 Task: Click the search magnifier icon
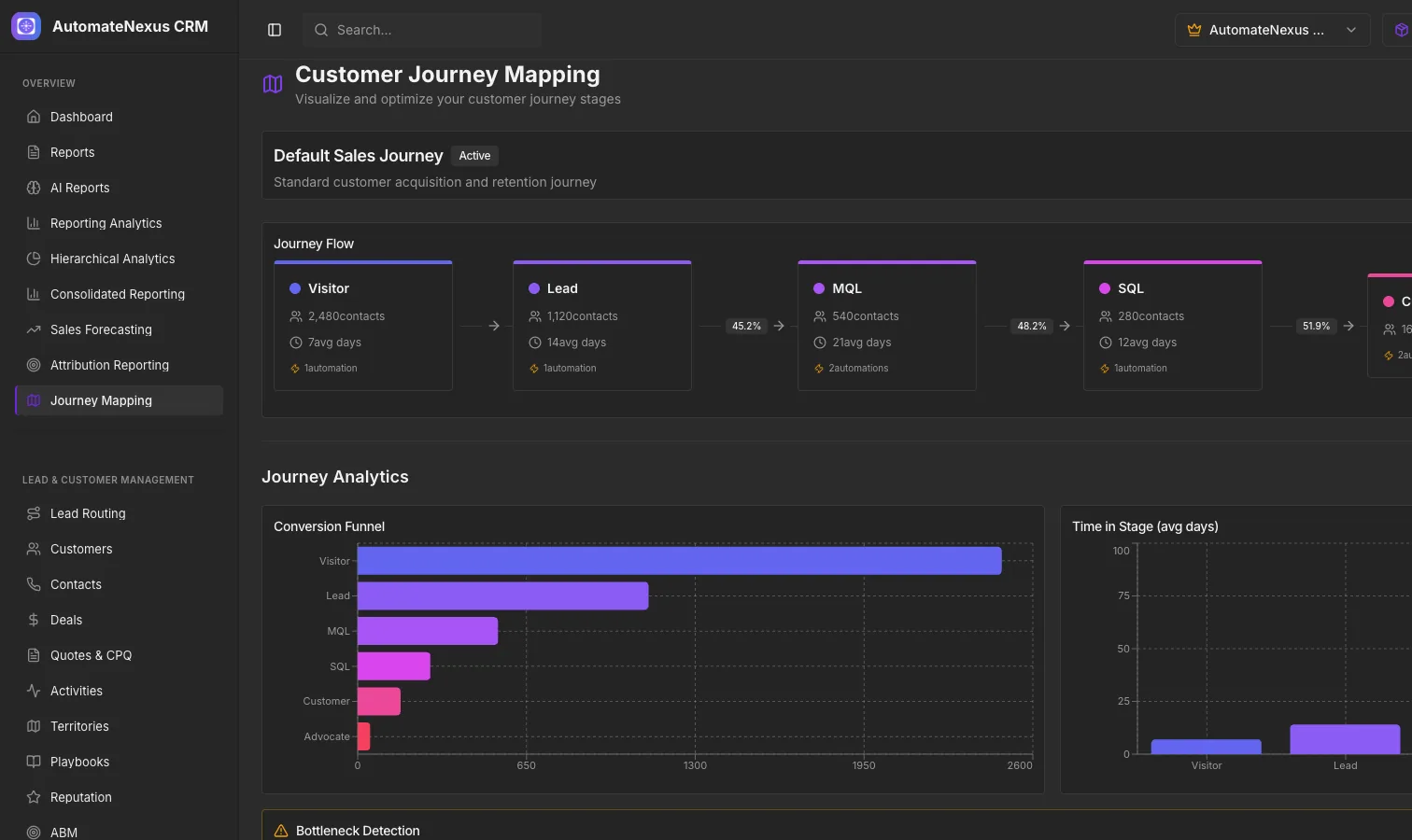320,30
